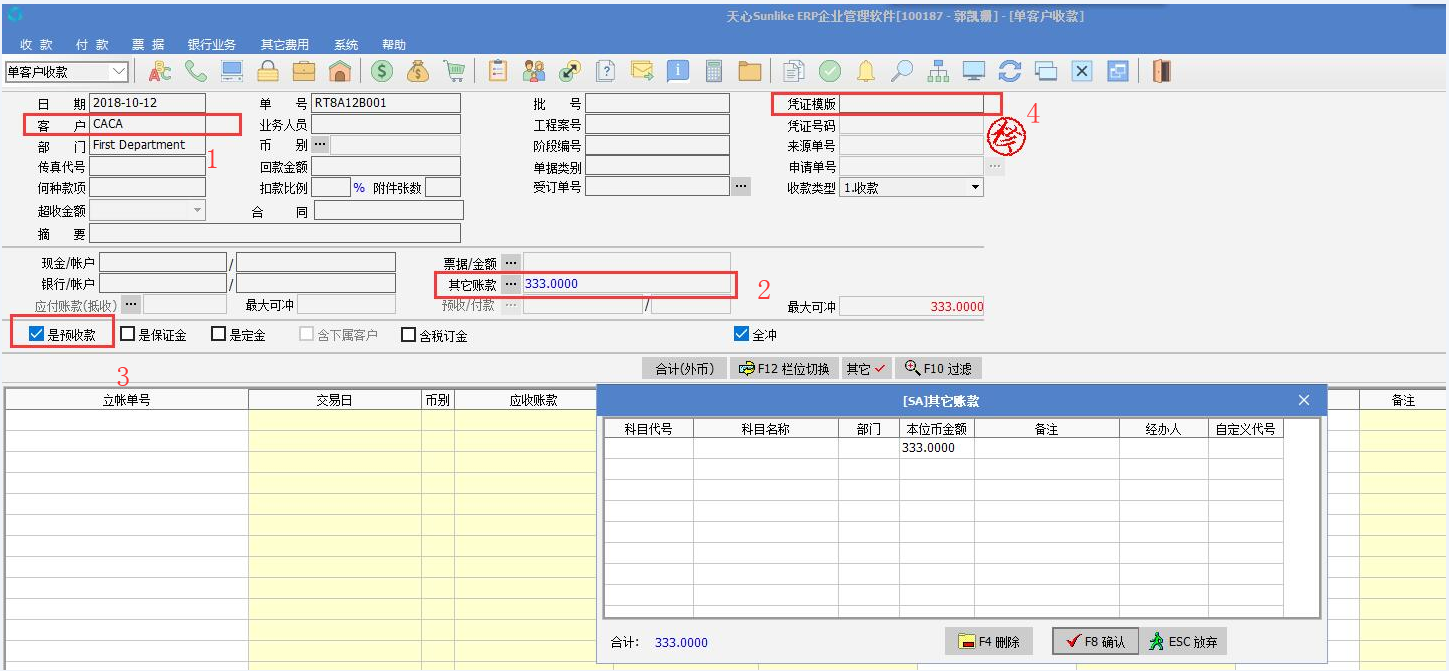Image resolution: width=1449 pixels, height=671 pixels.
Task: Open the 单客户收款 dropdown list
Action: (x=118, y=71)
